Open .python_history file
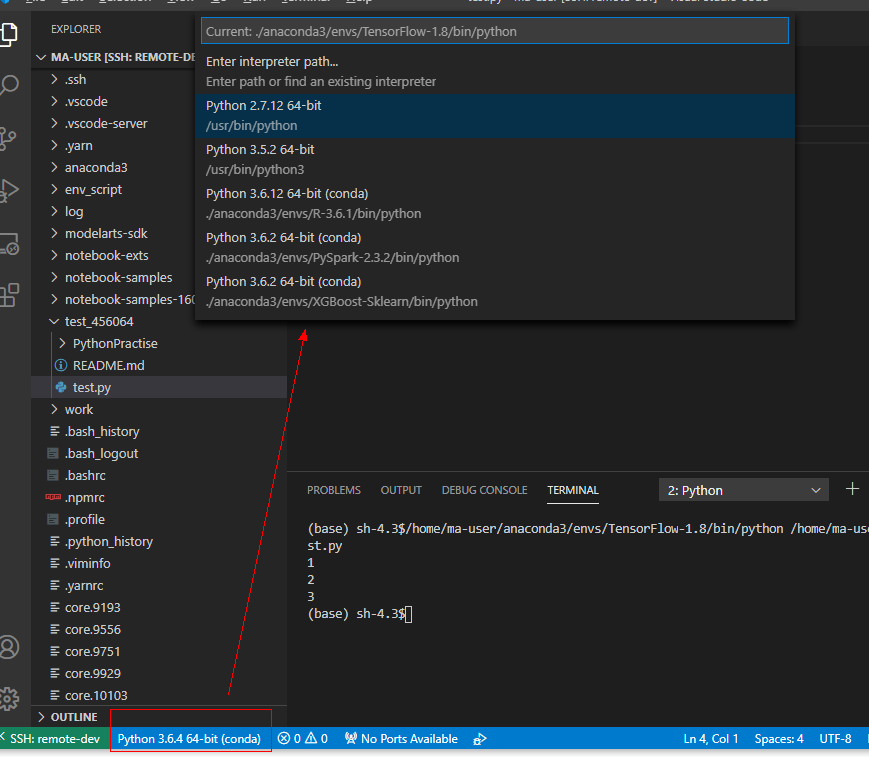869x757 pixels. pos(160,541)
